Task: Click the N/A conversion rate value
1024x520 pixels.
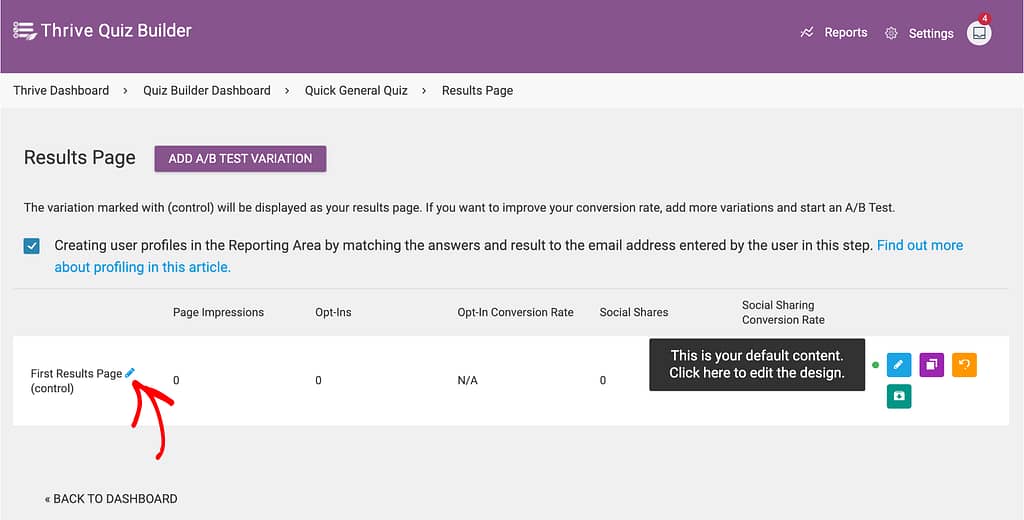Action: tap(468, 380)
